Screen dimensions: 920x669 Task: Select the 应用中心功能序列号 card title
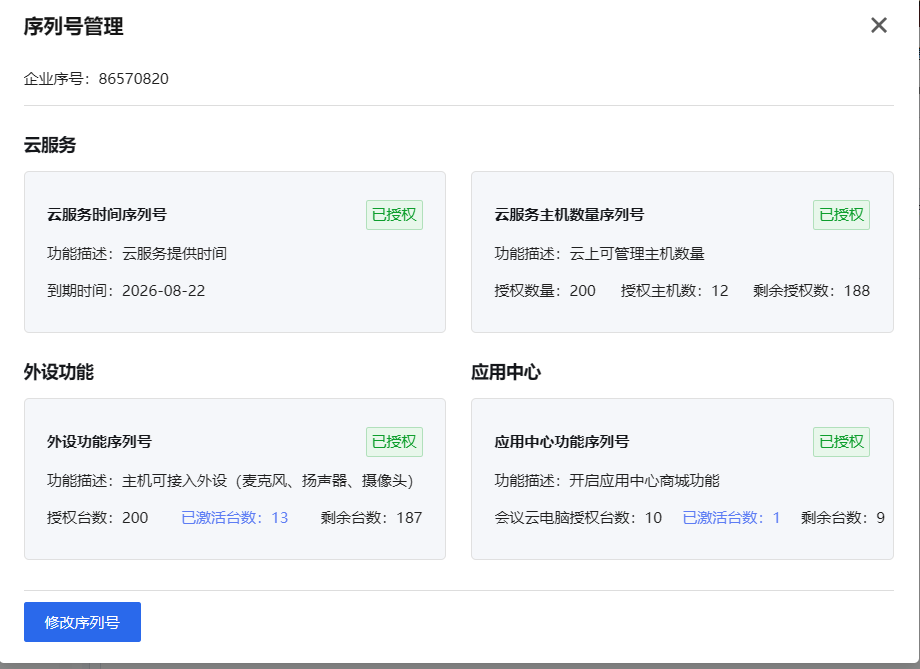coord(562,441)
